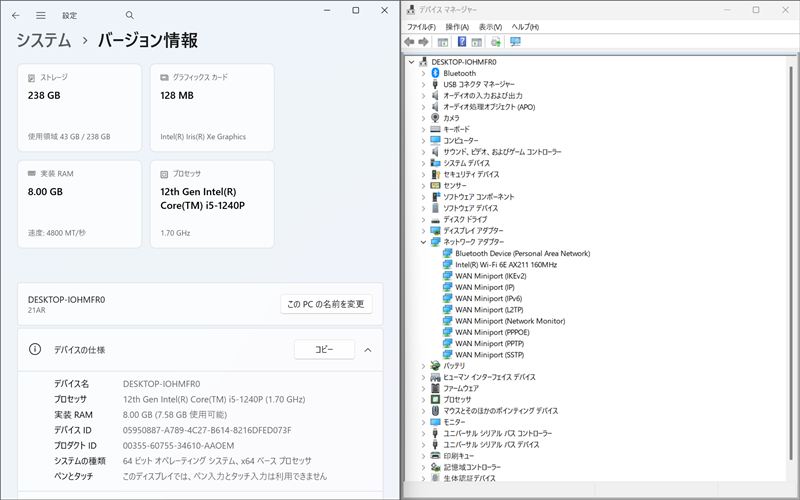Image resolution: width=800 pixels, height=500 pixels.
Task: Open the ファイル(F) menu
Action: click(x=421, y=26)
